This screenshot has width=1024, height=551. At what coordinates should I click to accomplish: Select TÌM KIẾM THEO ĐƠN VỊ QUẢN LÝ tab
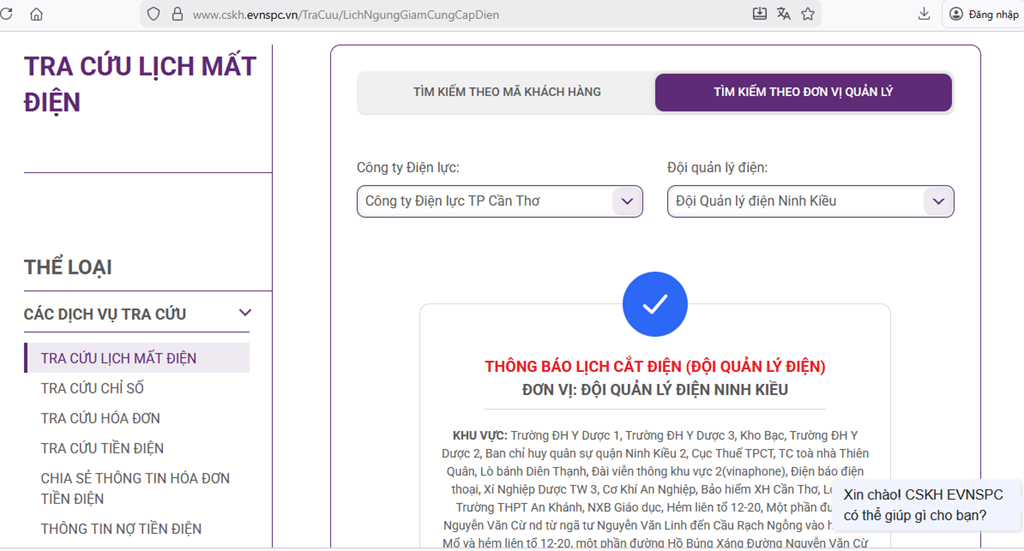coord(803,92)
